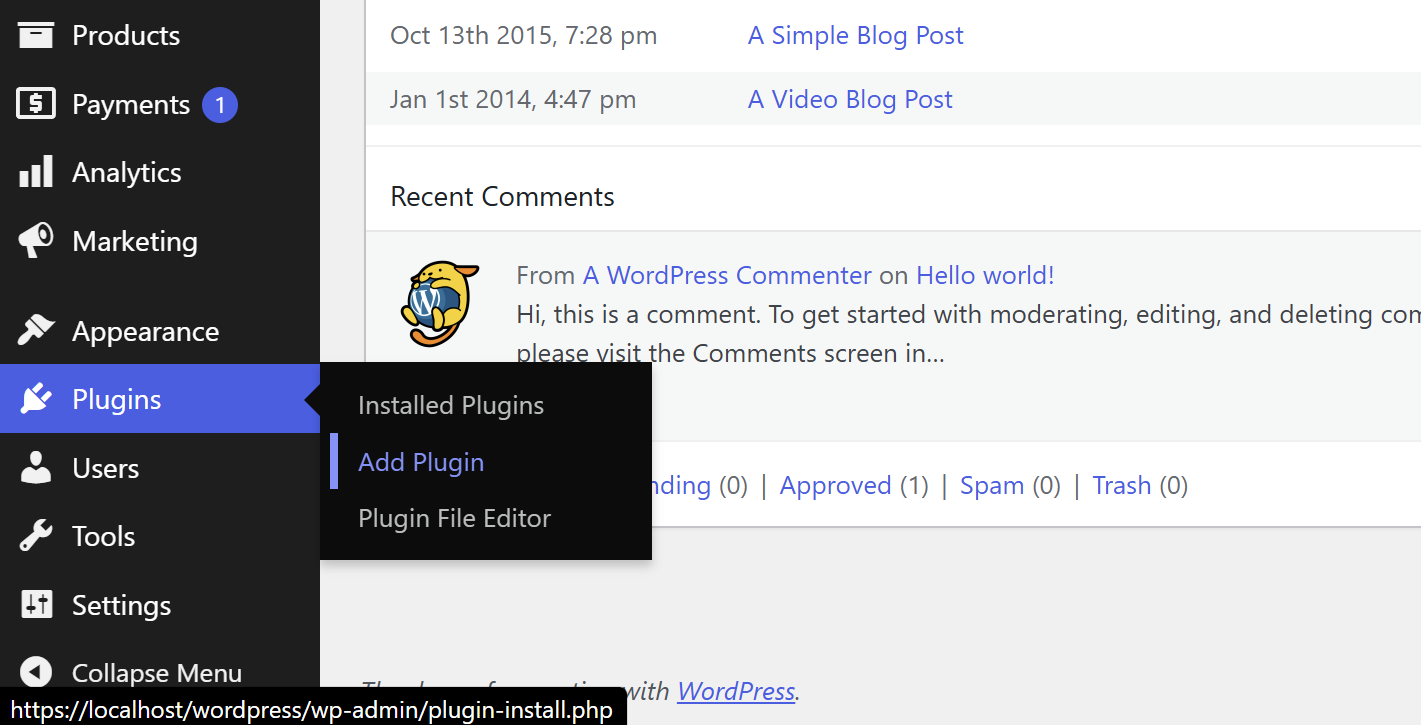Click the Settings sliders icon

36,605
